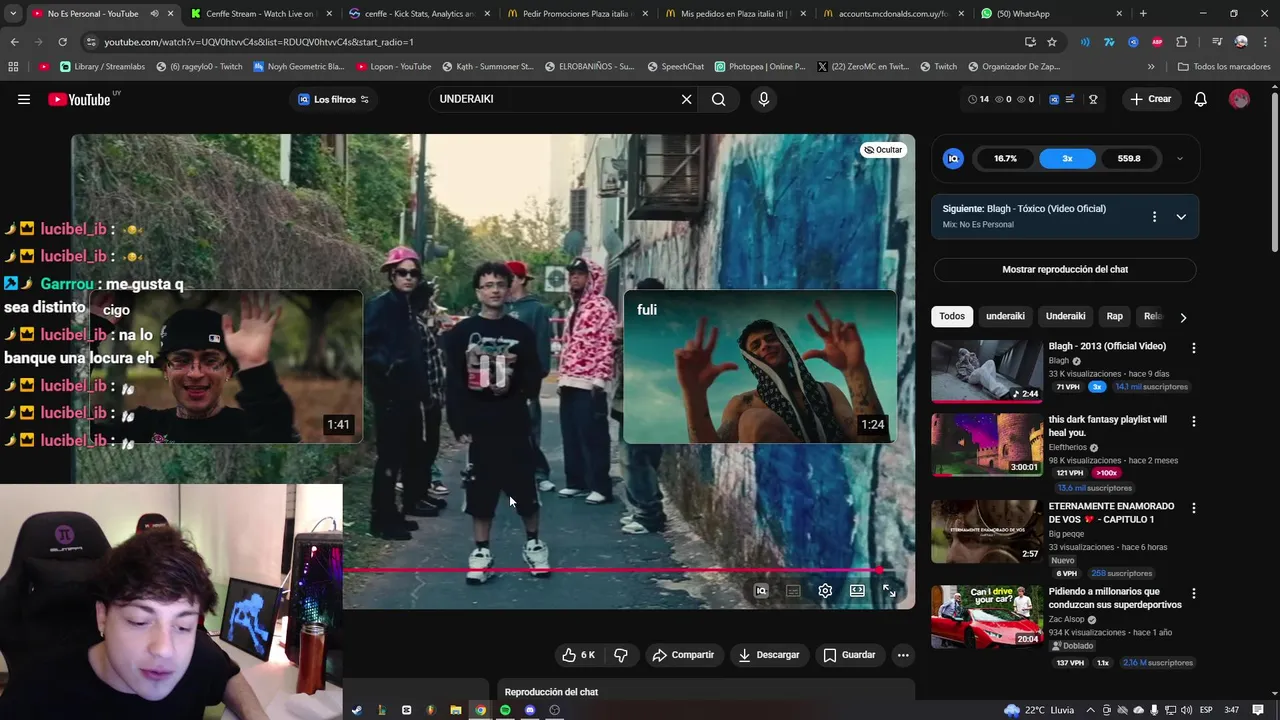Select the lowercase underaiki filter chip
The height and width of the screenshot is (720, 1280).
1005,316
